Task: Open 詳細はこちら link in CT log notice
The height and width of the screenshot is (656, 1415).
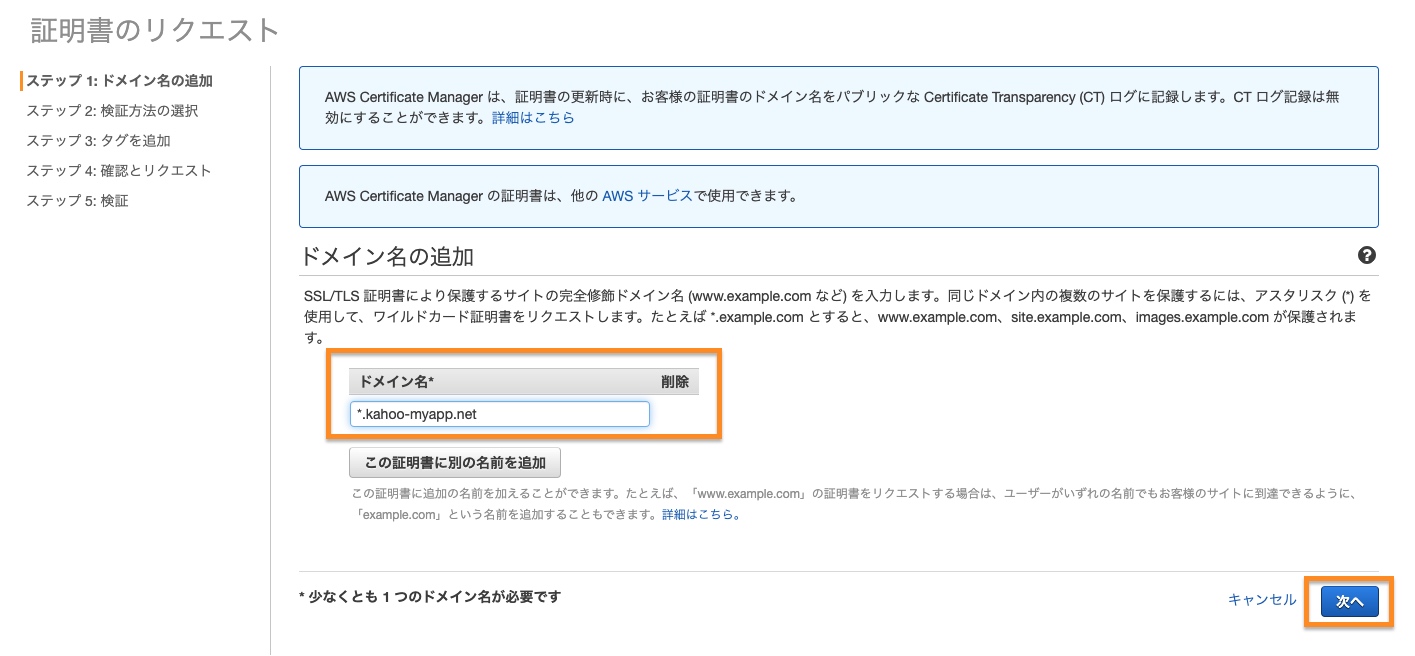Action: pos(533,118)
